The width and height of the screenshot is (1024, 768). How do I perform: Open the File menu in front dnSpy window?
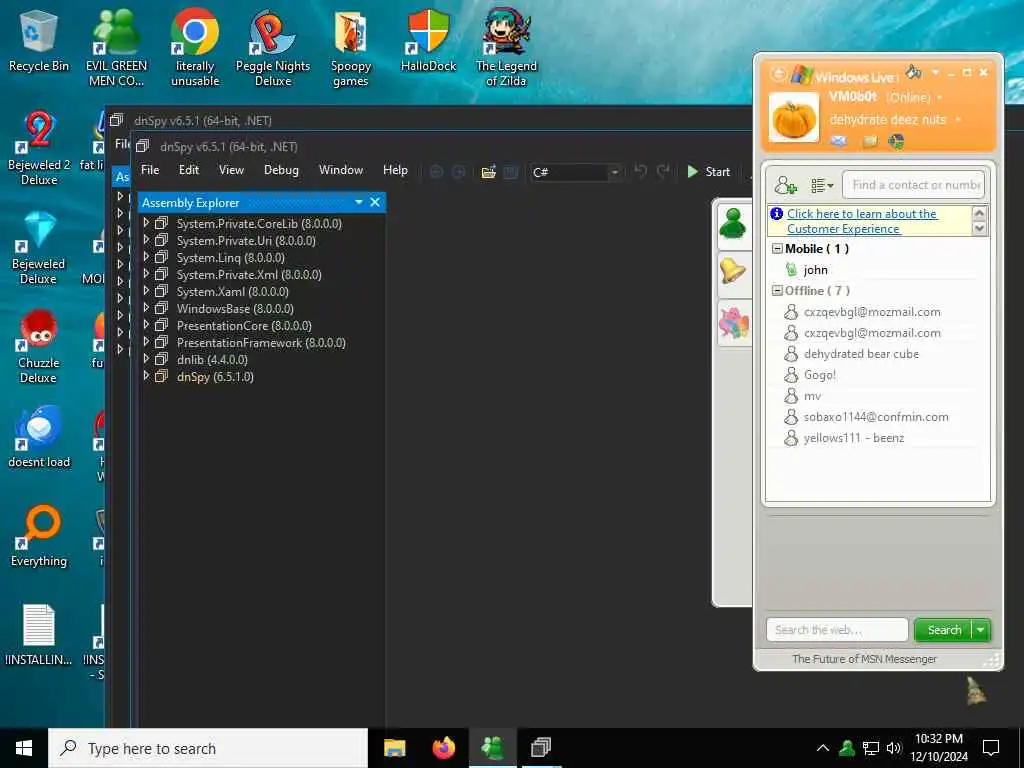pos(150,170)
